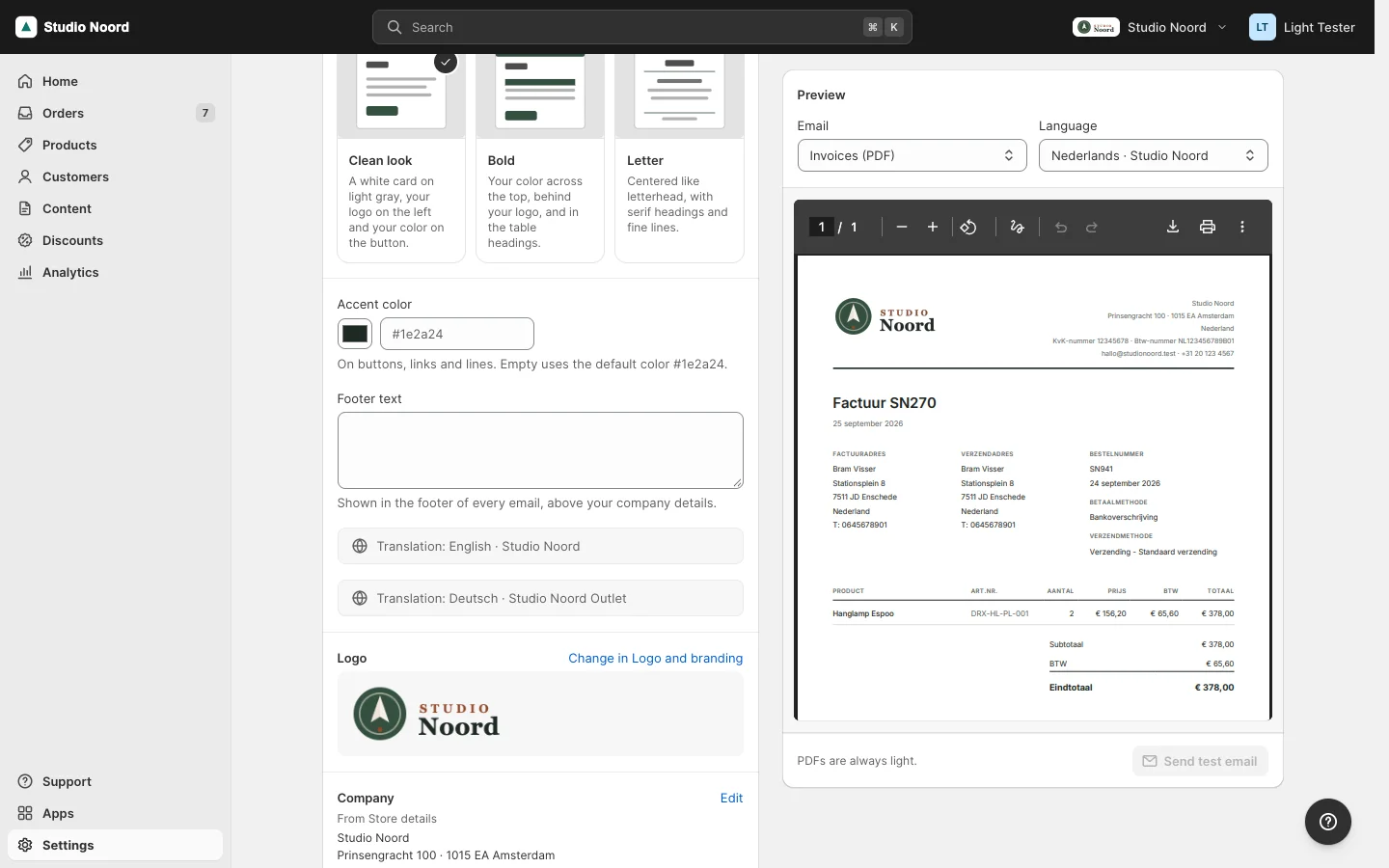Zoom in the PDF preview
This screenshot has height=868, width=1389.
pyautogui.click(x=933, y=228)
